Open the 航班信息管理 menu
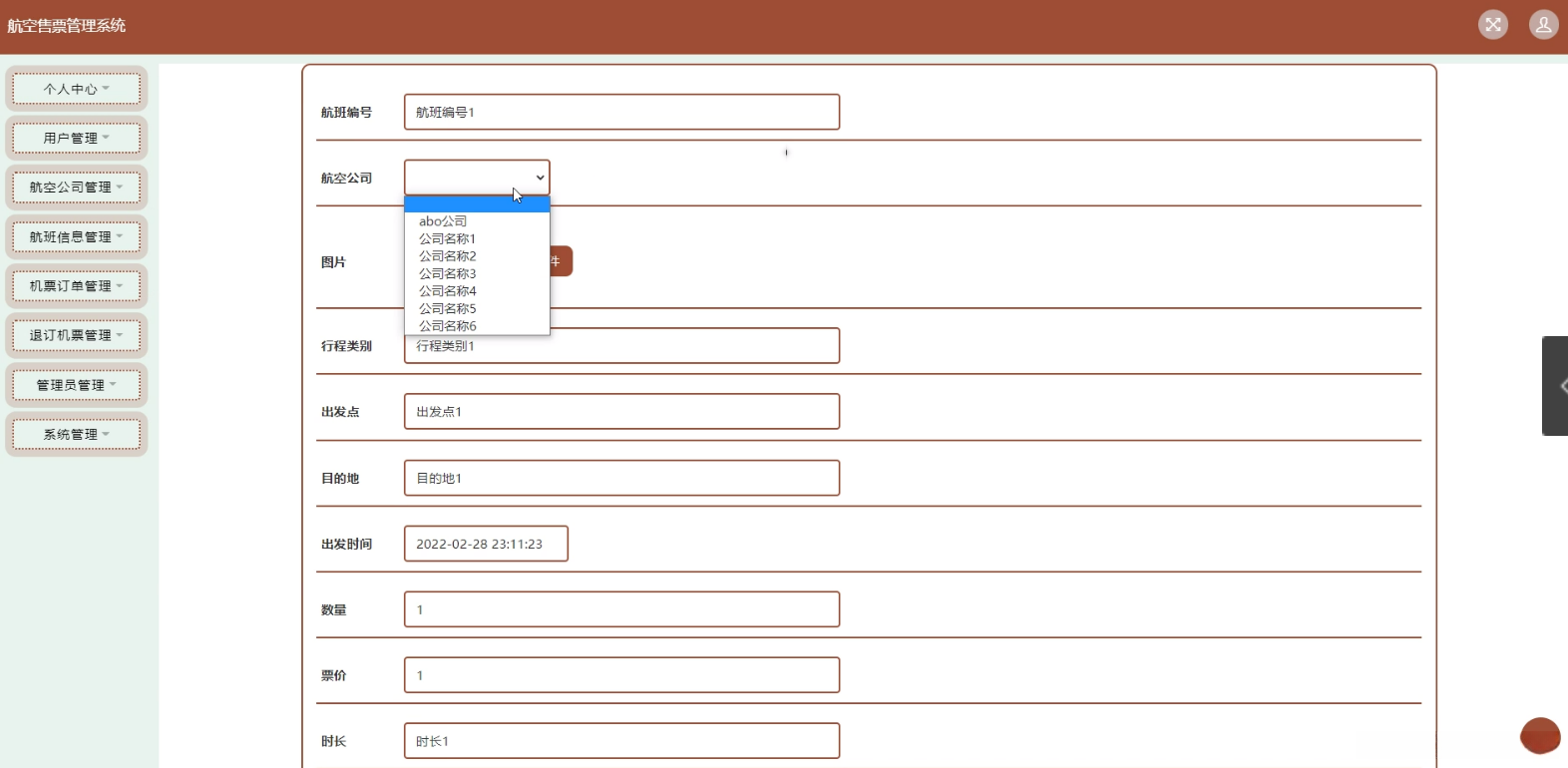 pos(77,237)
